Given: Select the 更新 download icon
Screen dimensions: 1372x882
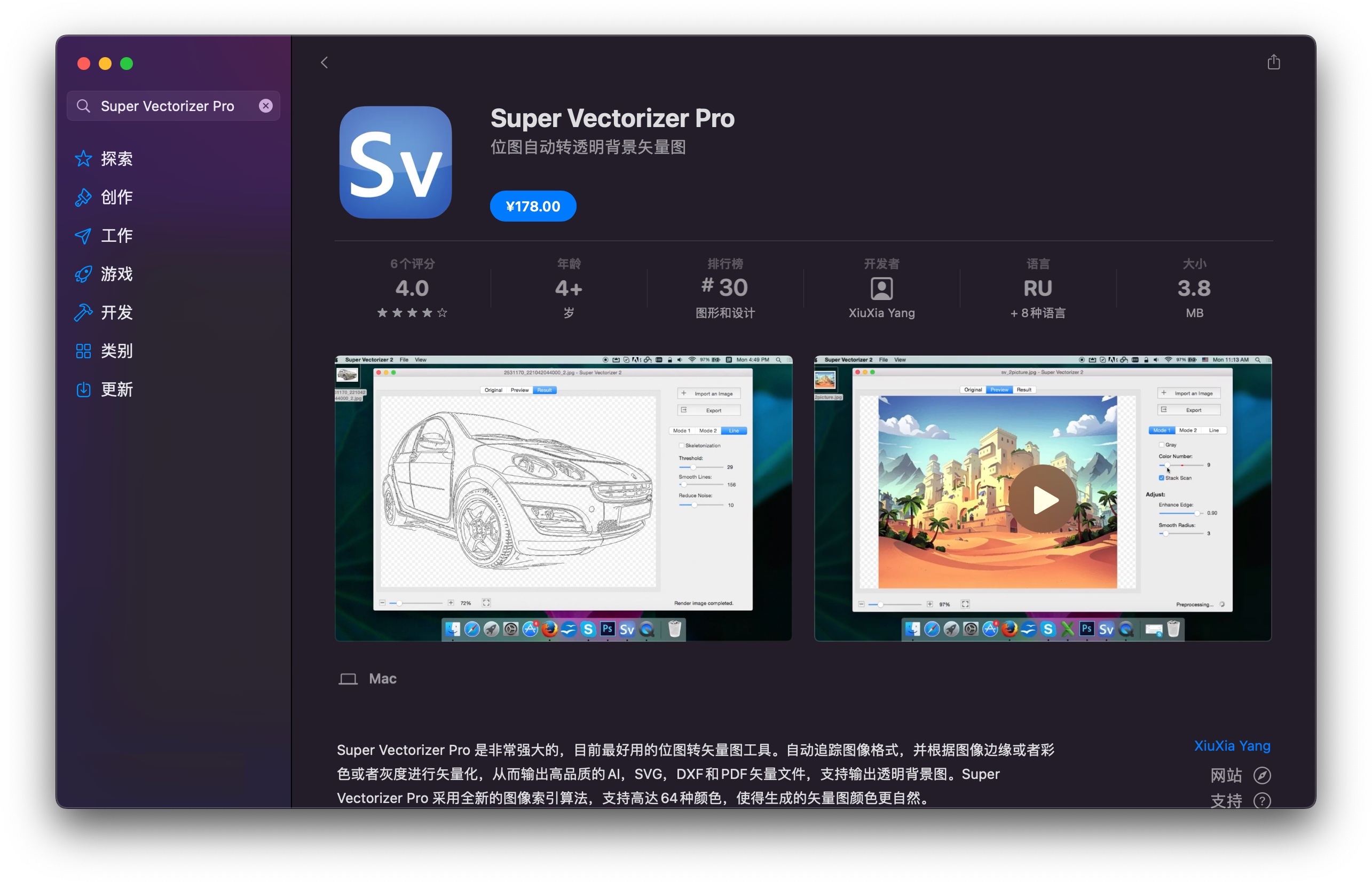Looking at the screenshot, I should [84, 389].
